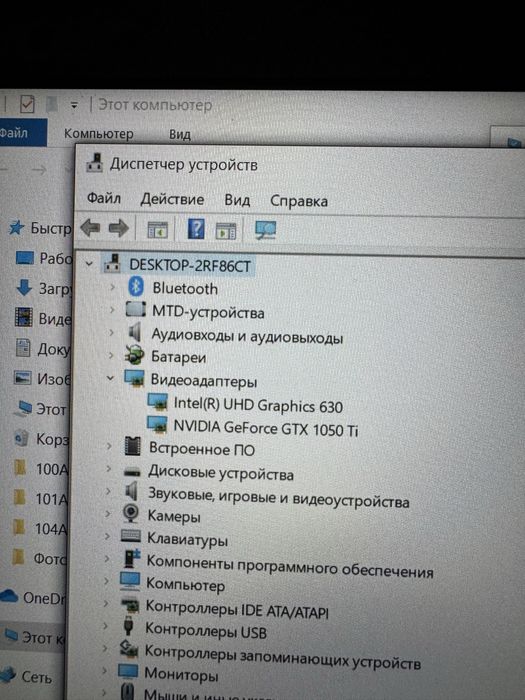The width and height of the screenshot is (525, 700).
Task: Expand the Батареи category arrow
Action: click(x=111, y=355)
